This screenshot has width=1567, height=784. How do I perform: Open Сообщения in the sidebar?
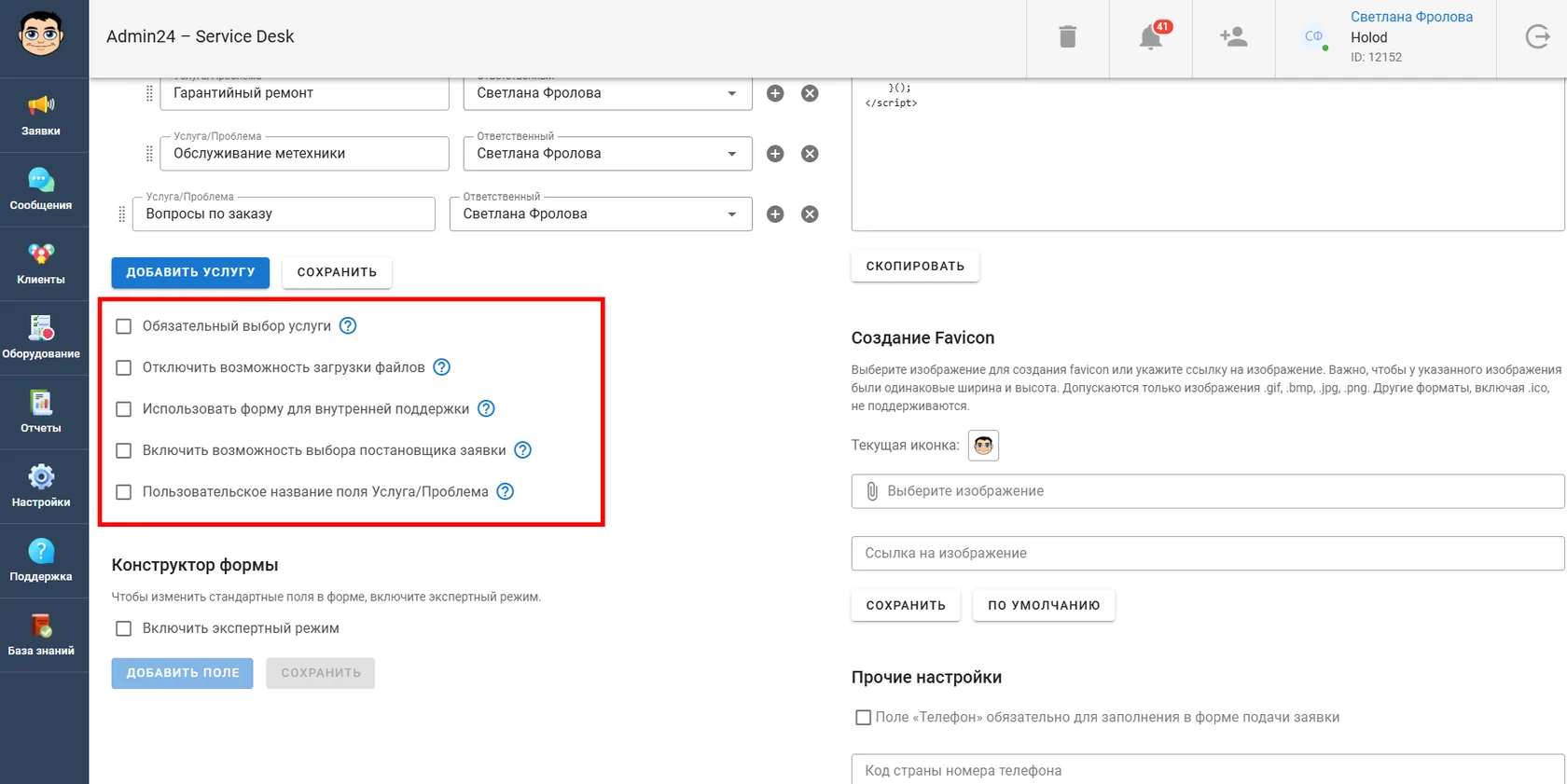(x=41, y=189)
